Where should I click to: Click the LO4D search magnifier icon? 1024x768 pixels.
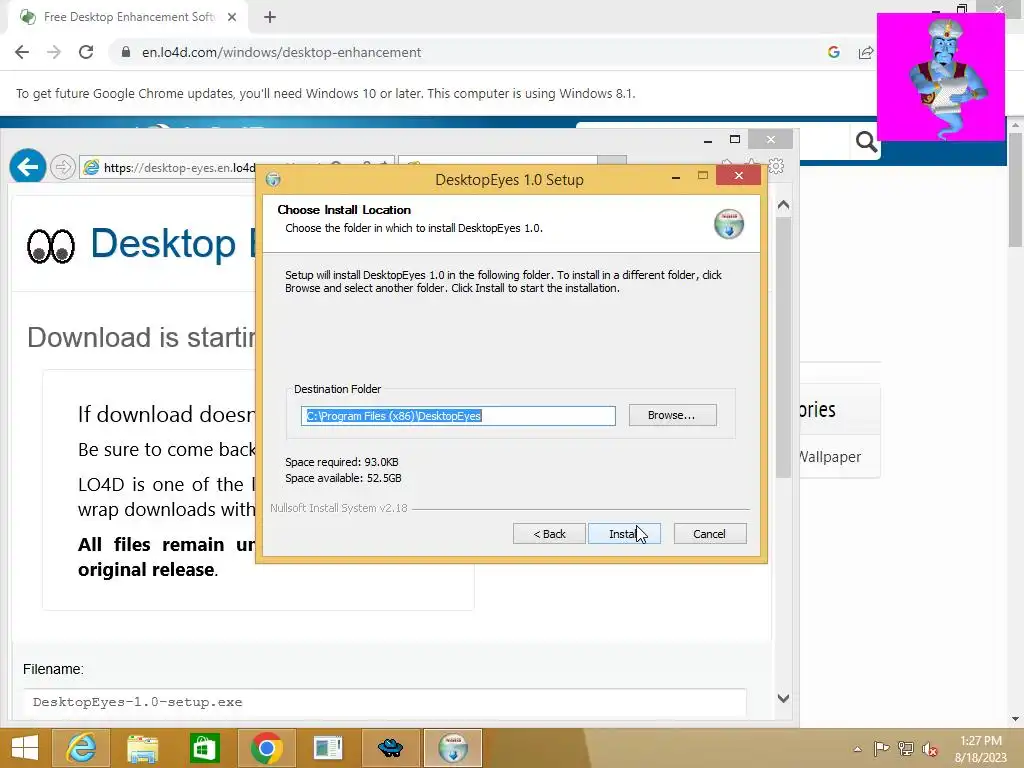866,141
